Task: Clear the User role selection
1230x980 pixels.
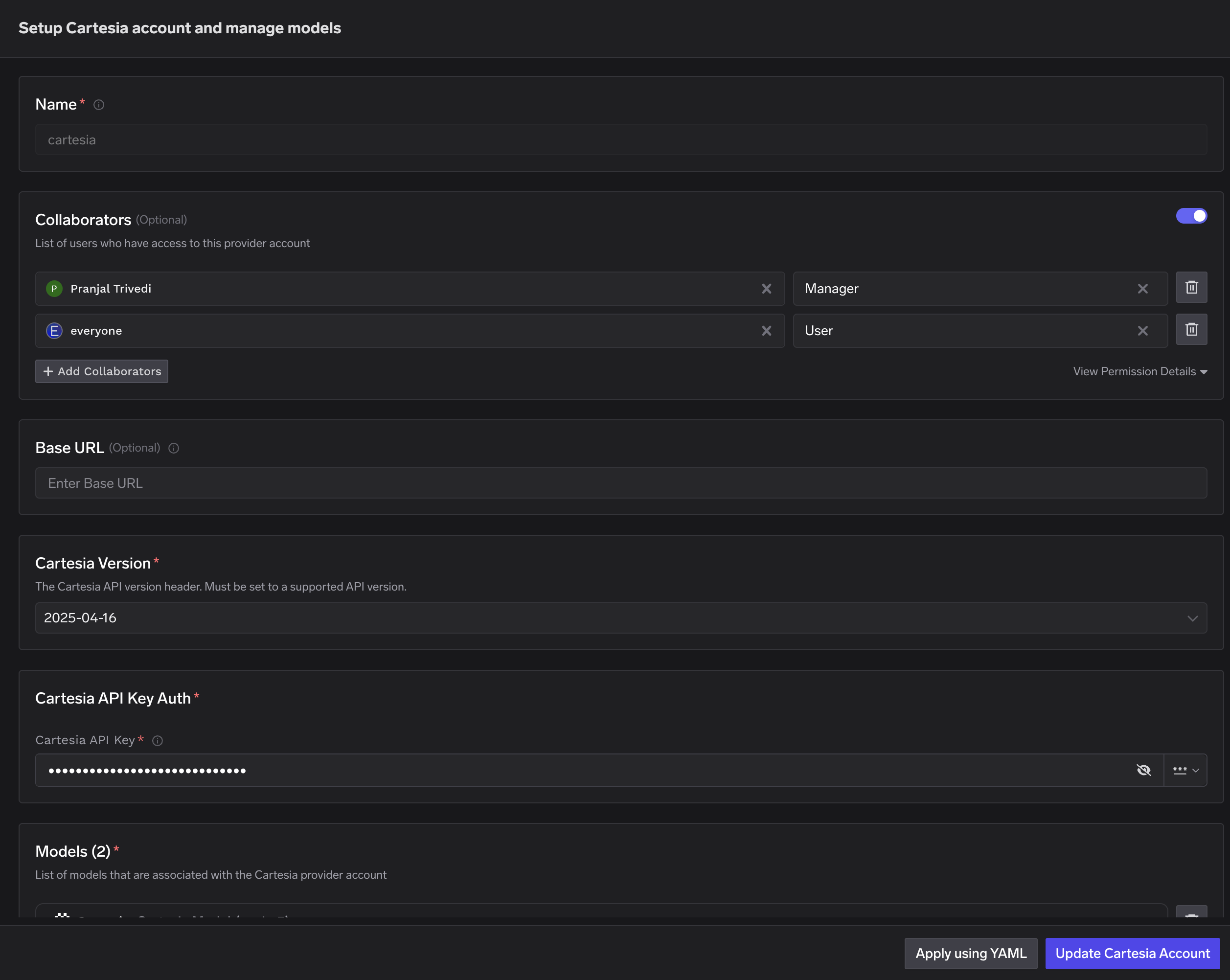Action: coord(1143,330)
